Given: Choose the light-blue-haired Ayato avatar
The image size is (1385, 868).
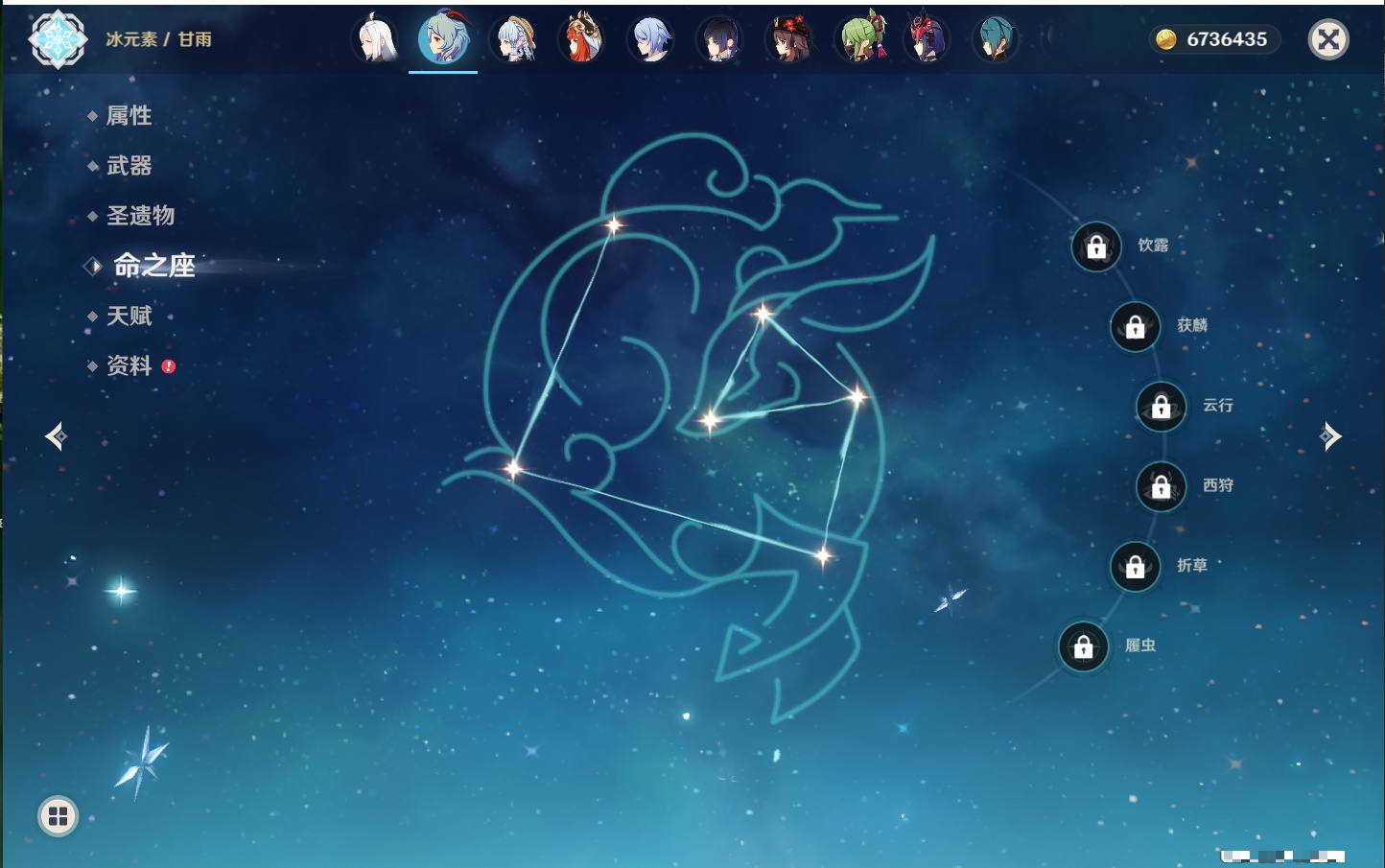Looking at the screenshot, I should tap(650, 39).
